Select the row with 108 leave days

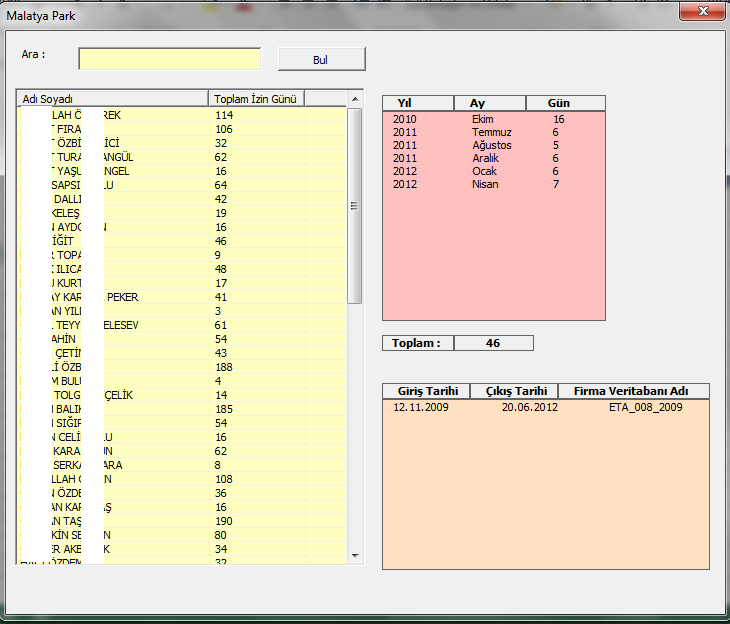coord(183,479)
